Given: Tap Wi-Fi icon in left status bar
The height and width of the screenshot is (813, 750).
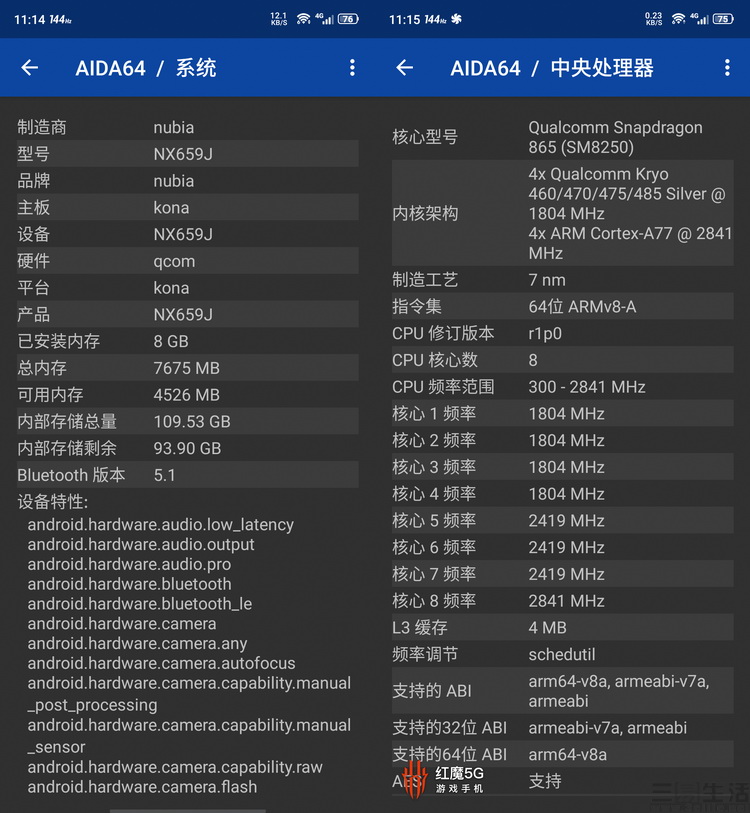Looking at the screenshot, I should (x=303, y=19).
